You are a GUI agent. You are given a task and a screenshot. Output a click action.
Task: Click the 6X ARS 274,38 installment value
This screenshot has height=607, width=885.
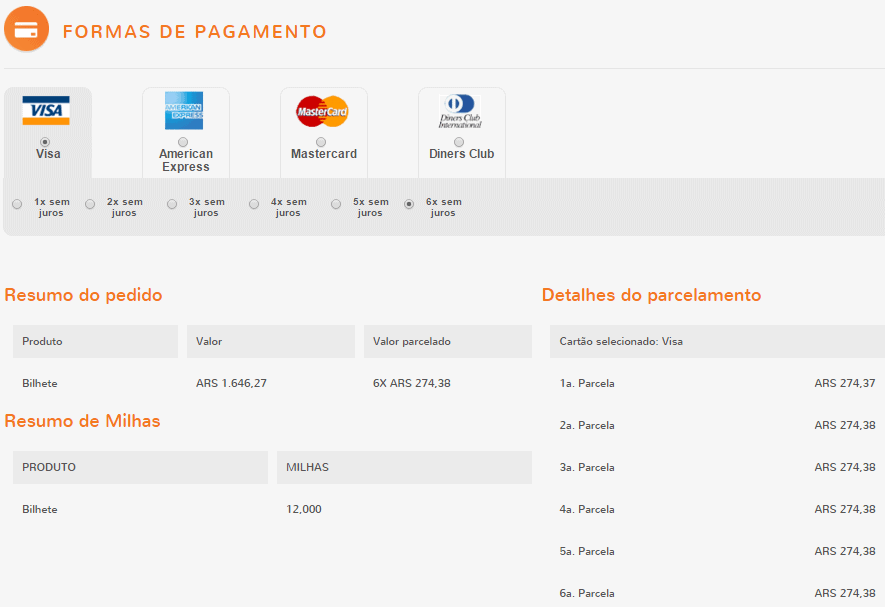[x=411, y=383]
